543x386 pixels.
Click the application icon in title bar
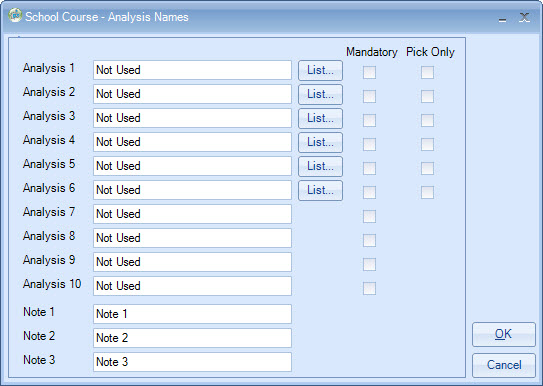[x=15, y=16]
